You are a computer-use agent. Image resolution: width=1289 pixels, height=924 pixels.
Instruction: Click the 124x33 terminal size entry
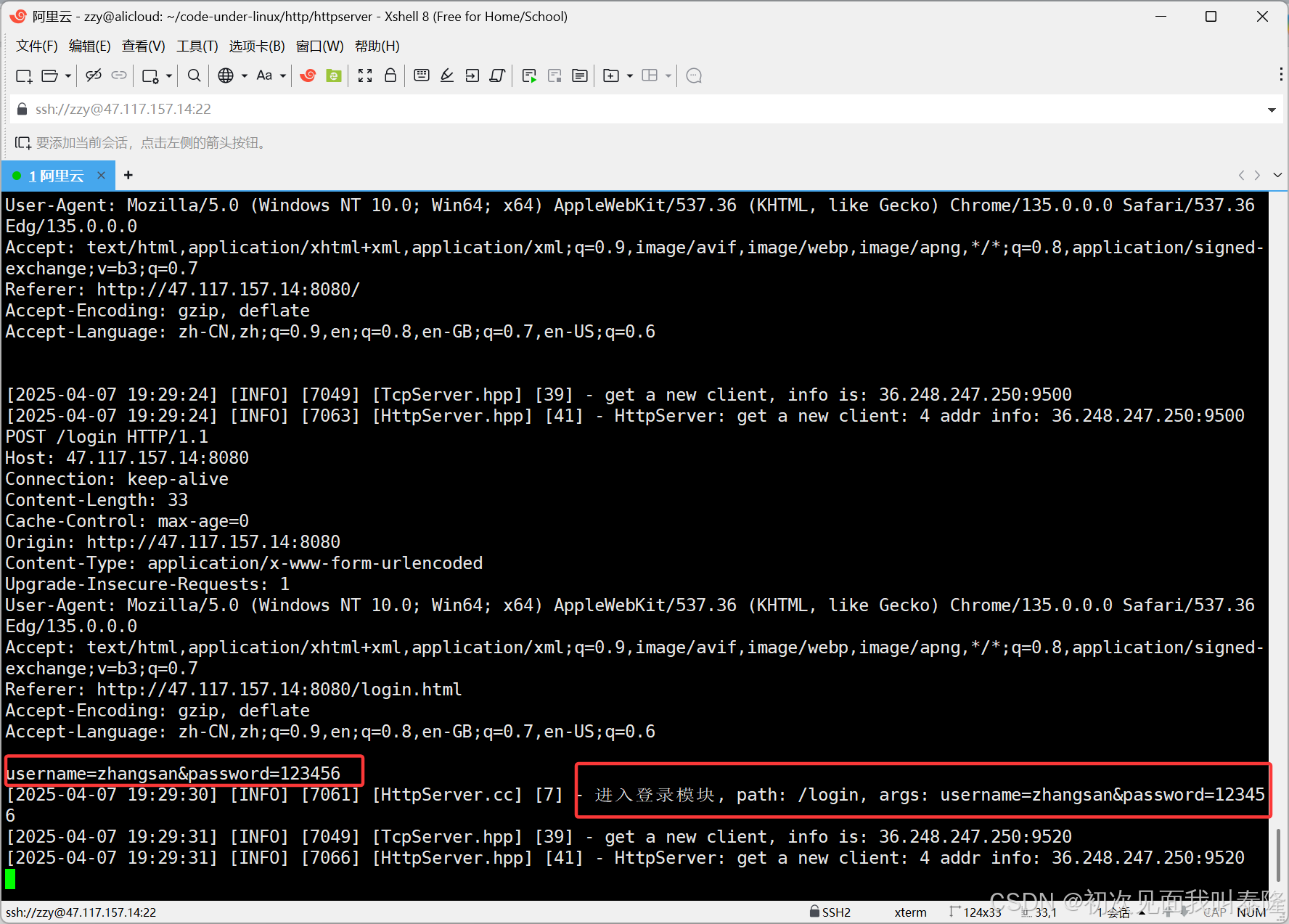(x=975, y=912)
